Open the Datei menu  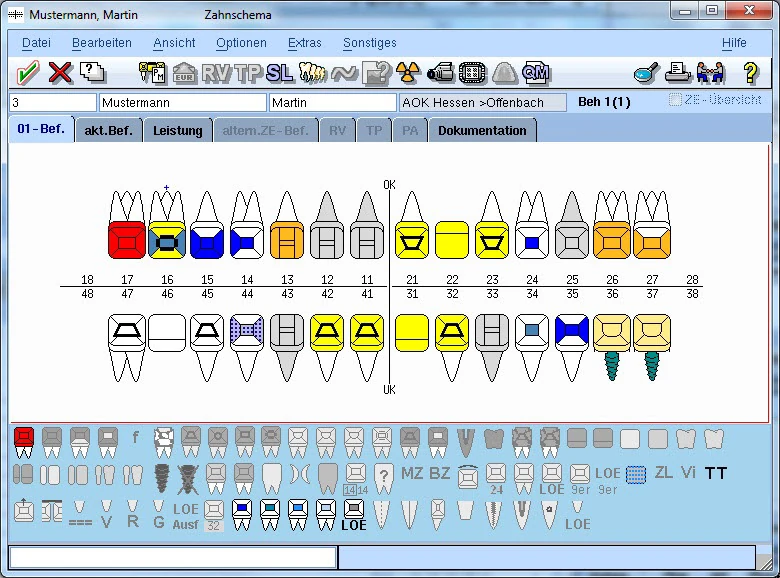pos(36,43)
